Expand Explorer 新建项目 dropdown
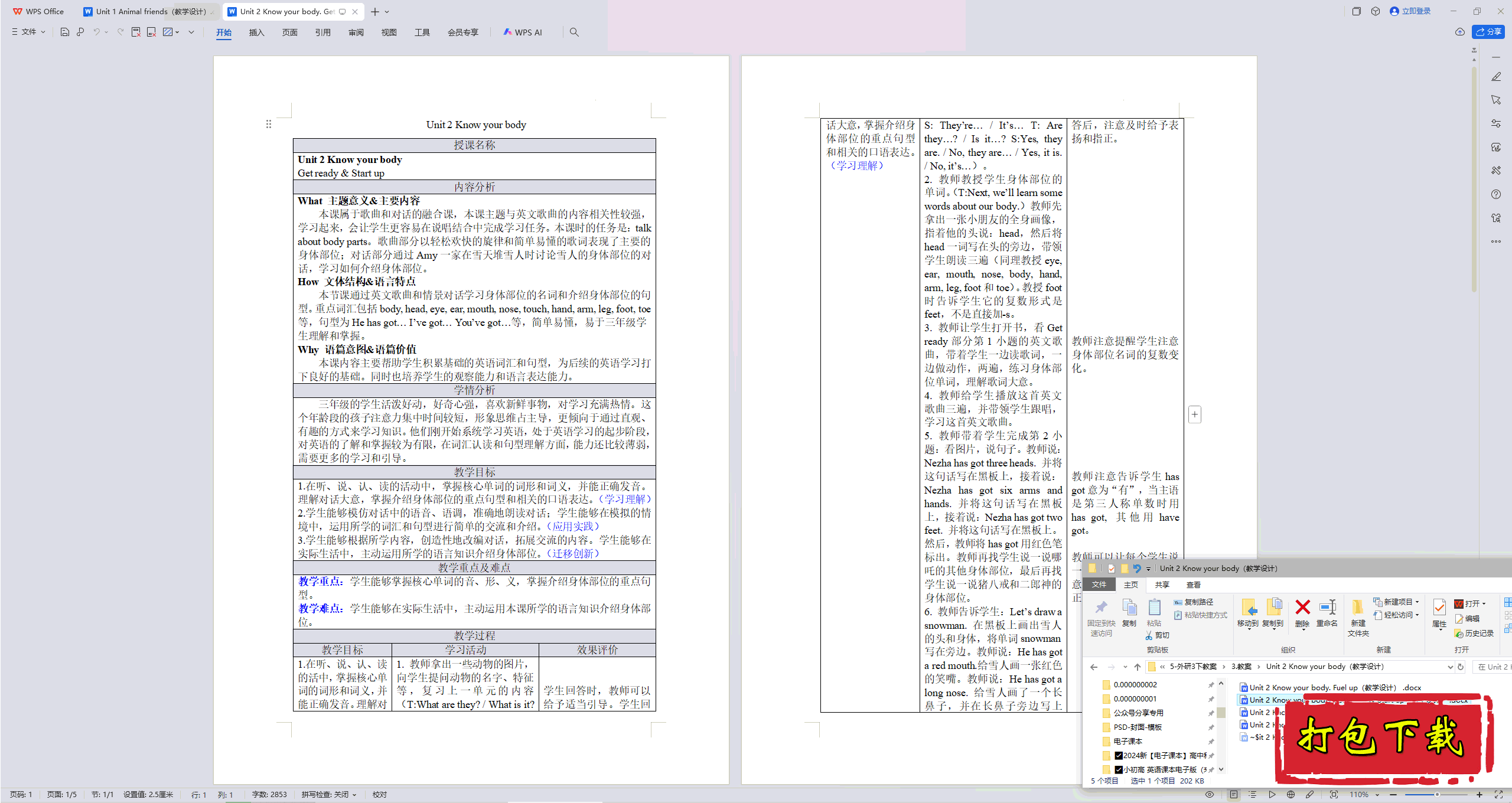 [x=1396, y=602]
